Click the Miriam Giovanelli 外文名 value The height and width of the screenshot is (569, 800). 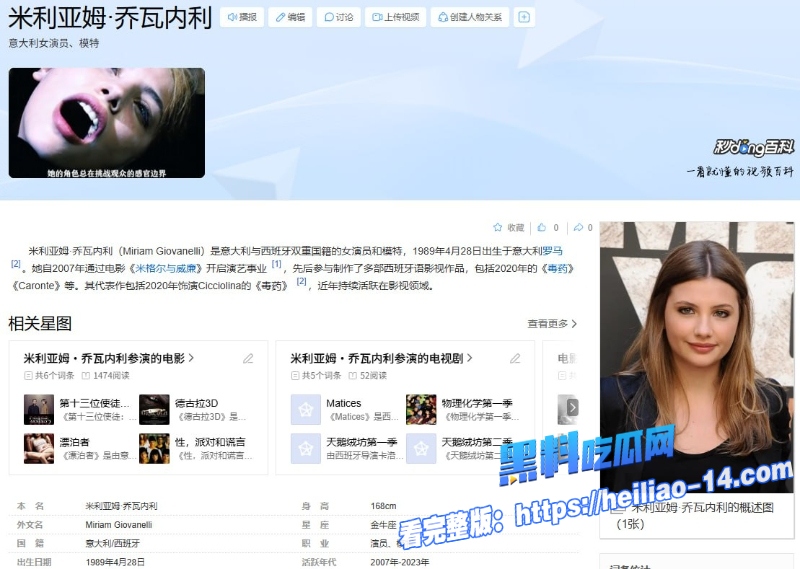(119, 525)
